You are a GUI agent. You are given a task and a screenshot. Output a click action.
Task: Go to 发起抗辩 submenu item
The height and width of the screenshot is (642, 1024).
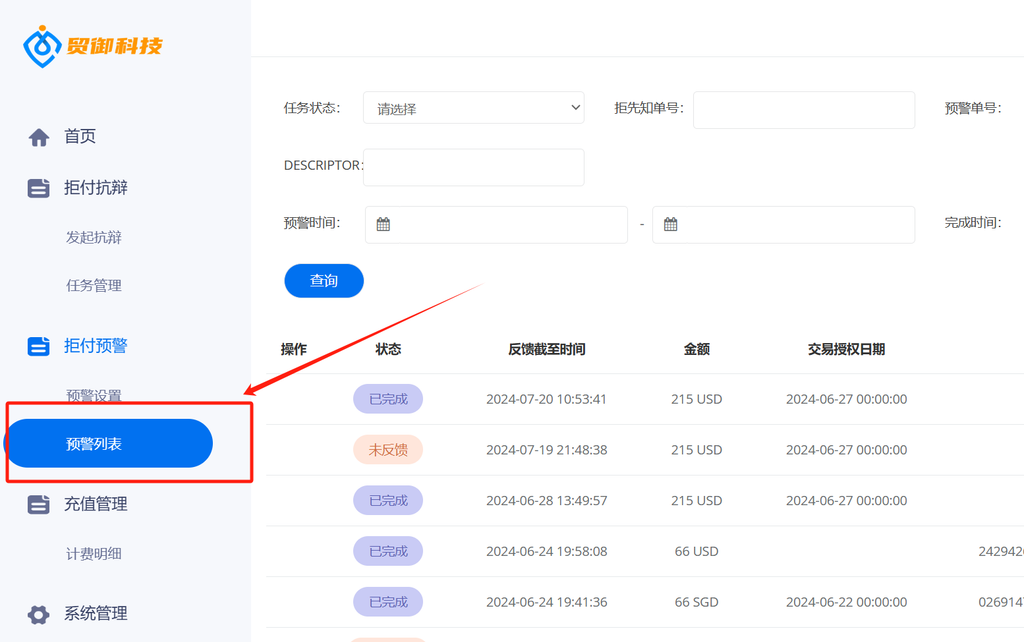click(x=93, y=237)
